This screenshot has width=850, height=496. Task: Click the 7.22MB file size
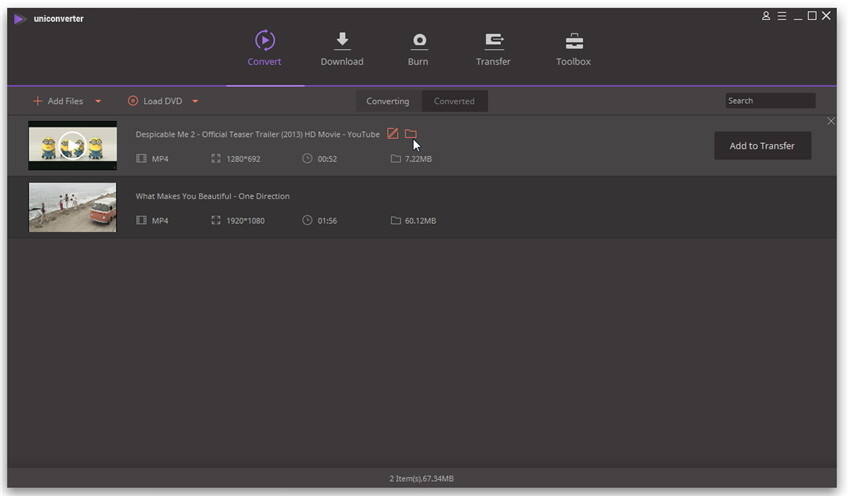click(x=418, y=159)
